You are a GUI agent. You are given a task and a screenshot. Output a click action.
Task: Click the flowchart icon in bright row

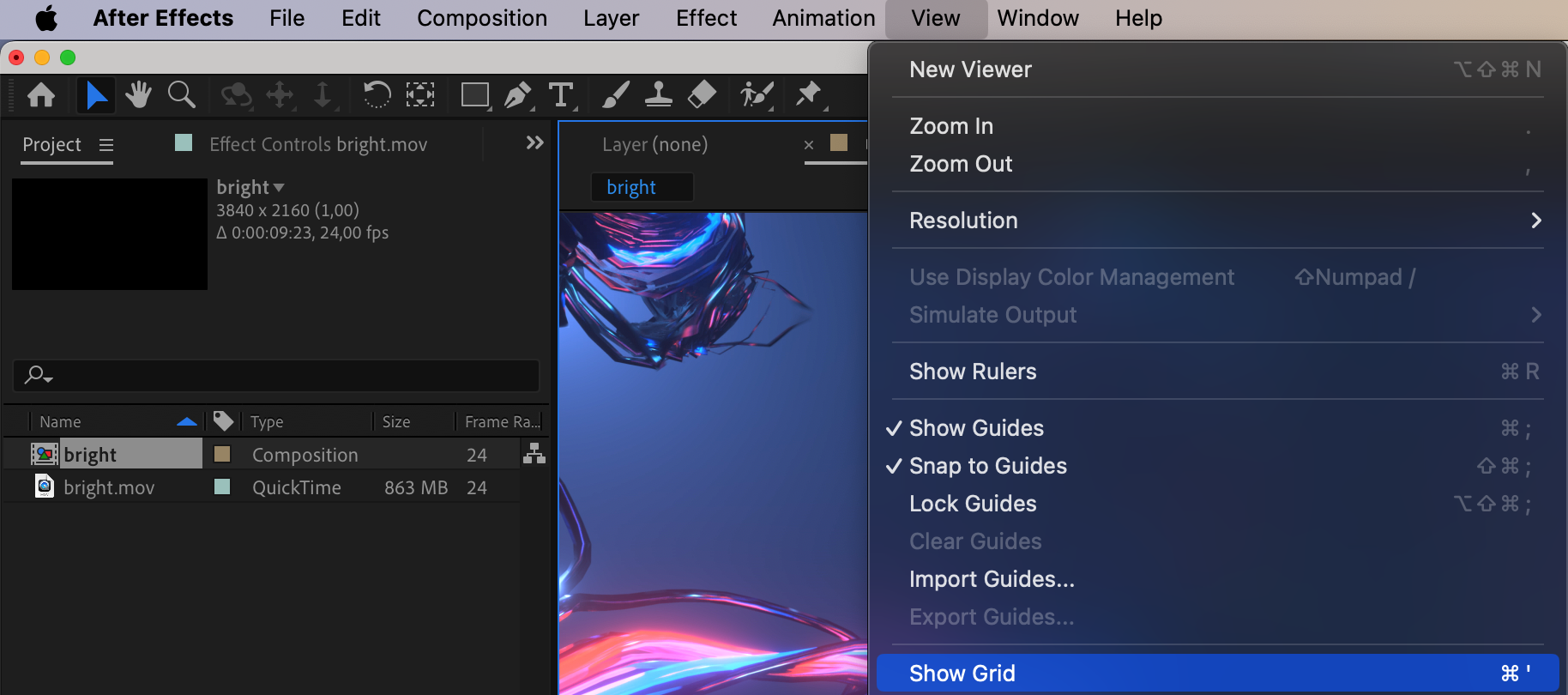(x=534, y=454)
